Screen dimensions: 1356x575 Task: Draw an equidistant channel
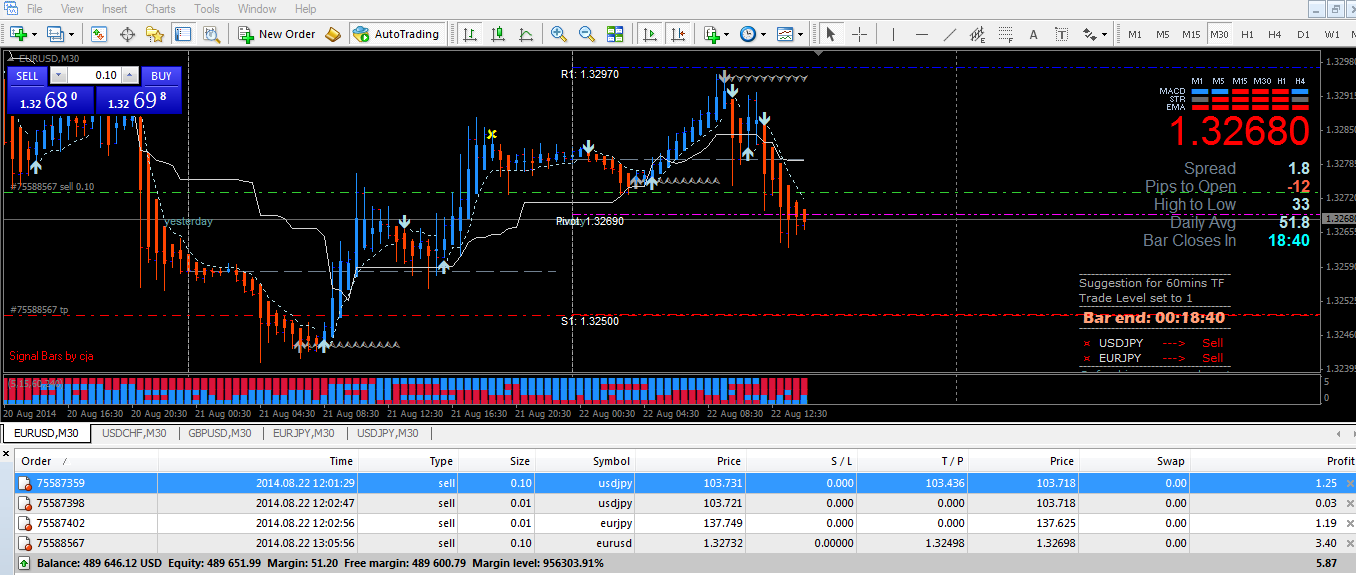tap(978, 34)
